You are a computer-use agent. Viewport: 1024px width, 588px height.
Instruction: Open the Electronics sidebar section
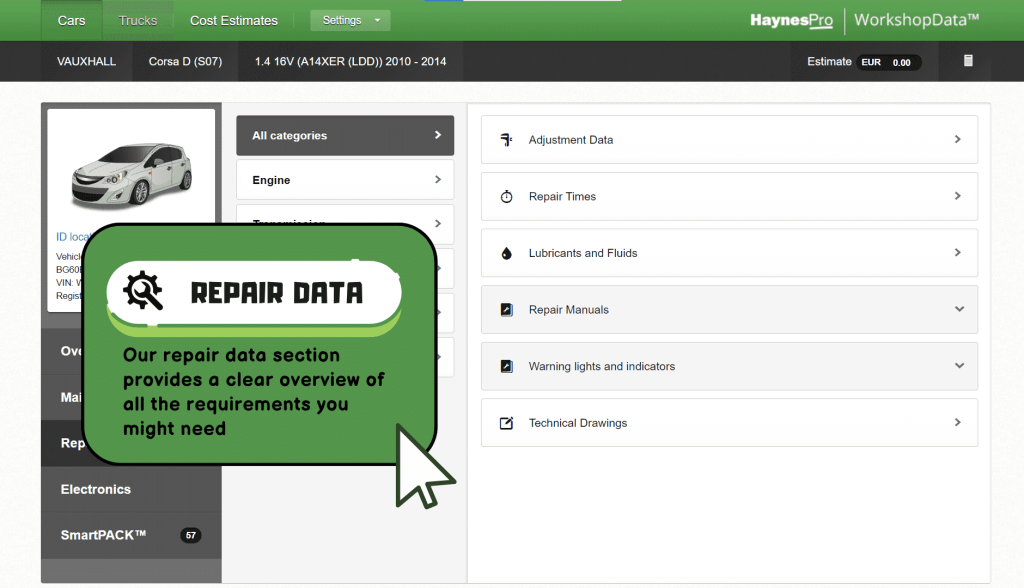point(96,489)
